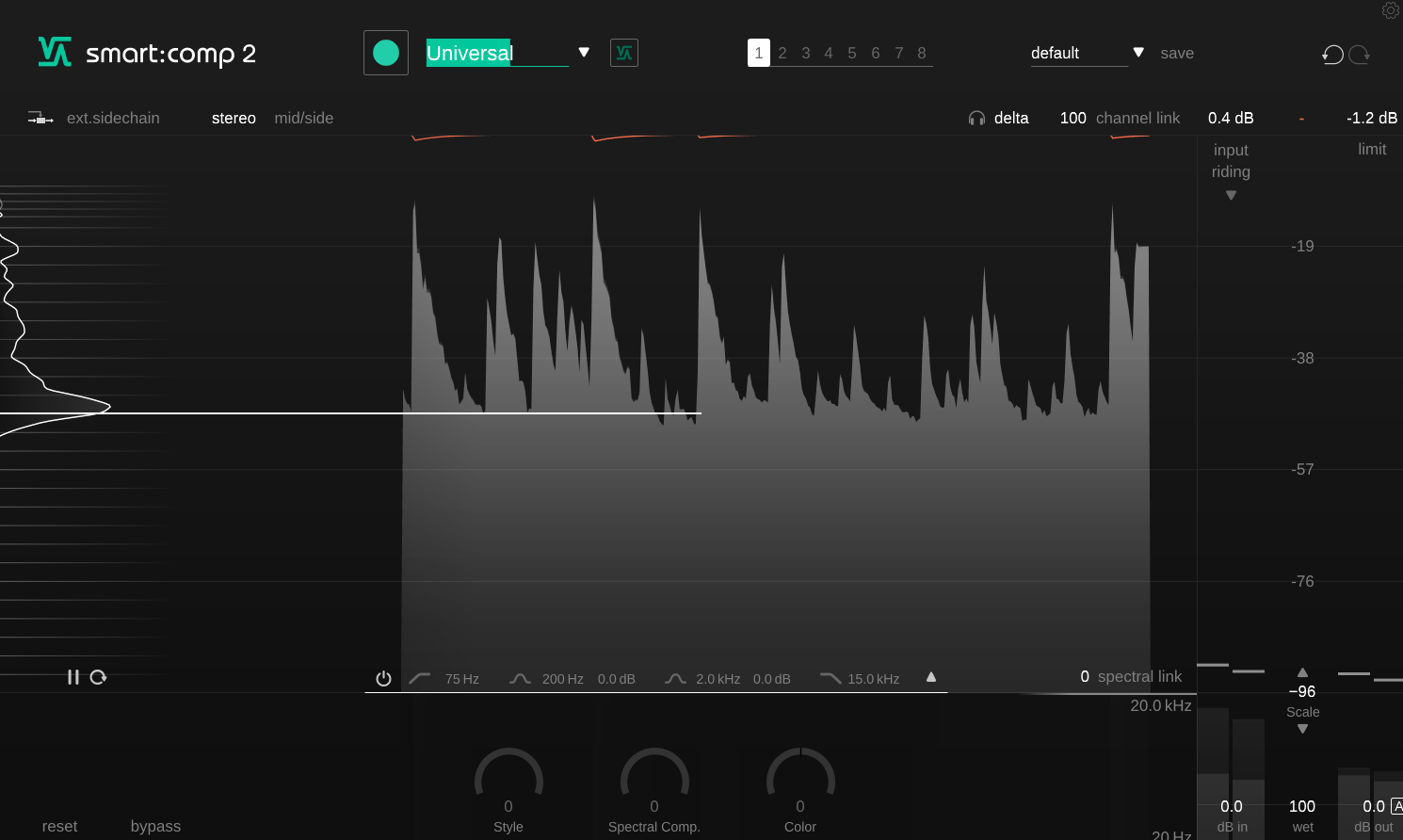1403x840 pixels.
Task: Select the 200 Hz bell filter icon
Action: [x=520, y=678]
